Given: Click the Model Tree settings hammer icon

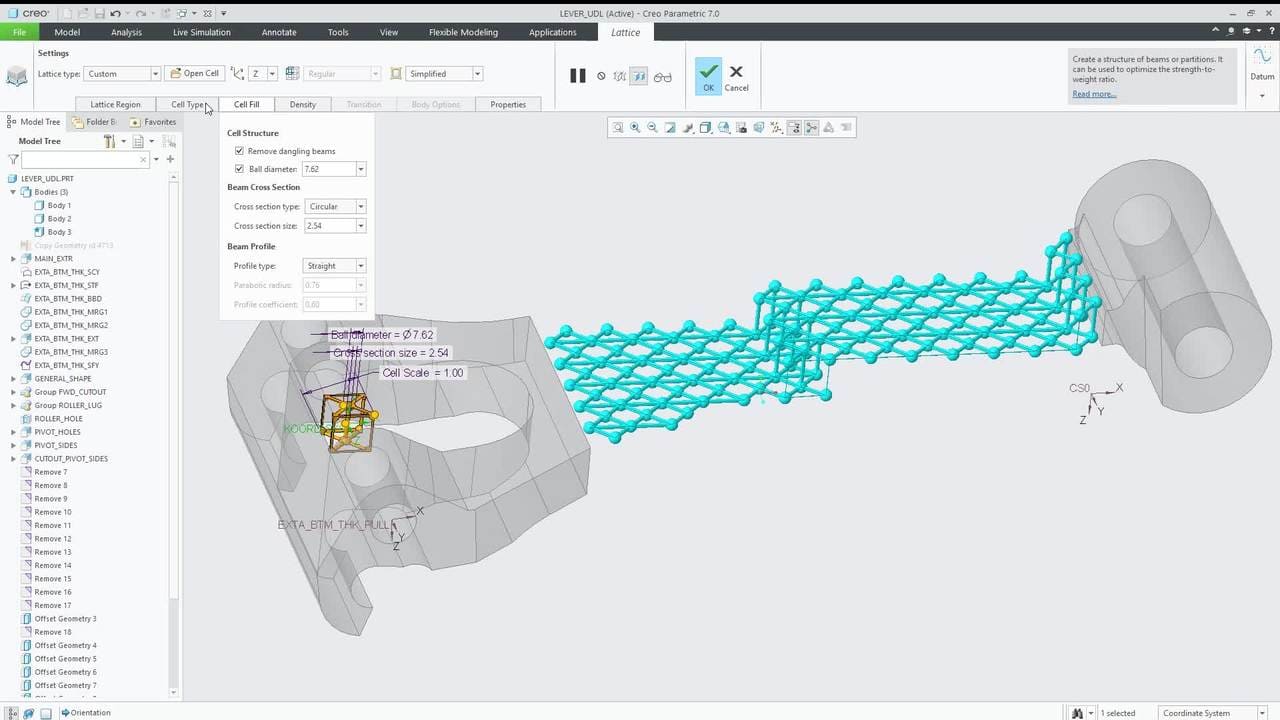Looking at the screenshot, I should point(111,142).
